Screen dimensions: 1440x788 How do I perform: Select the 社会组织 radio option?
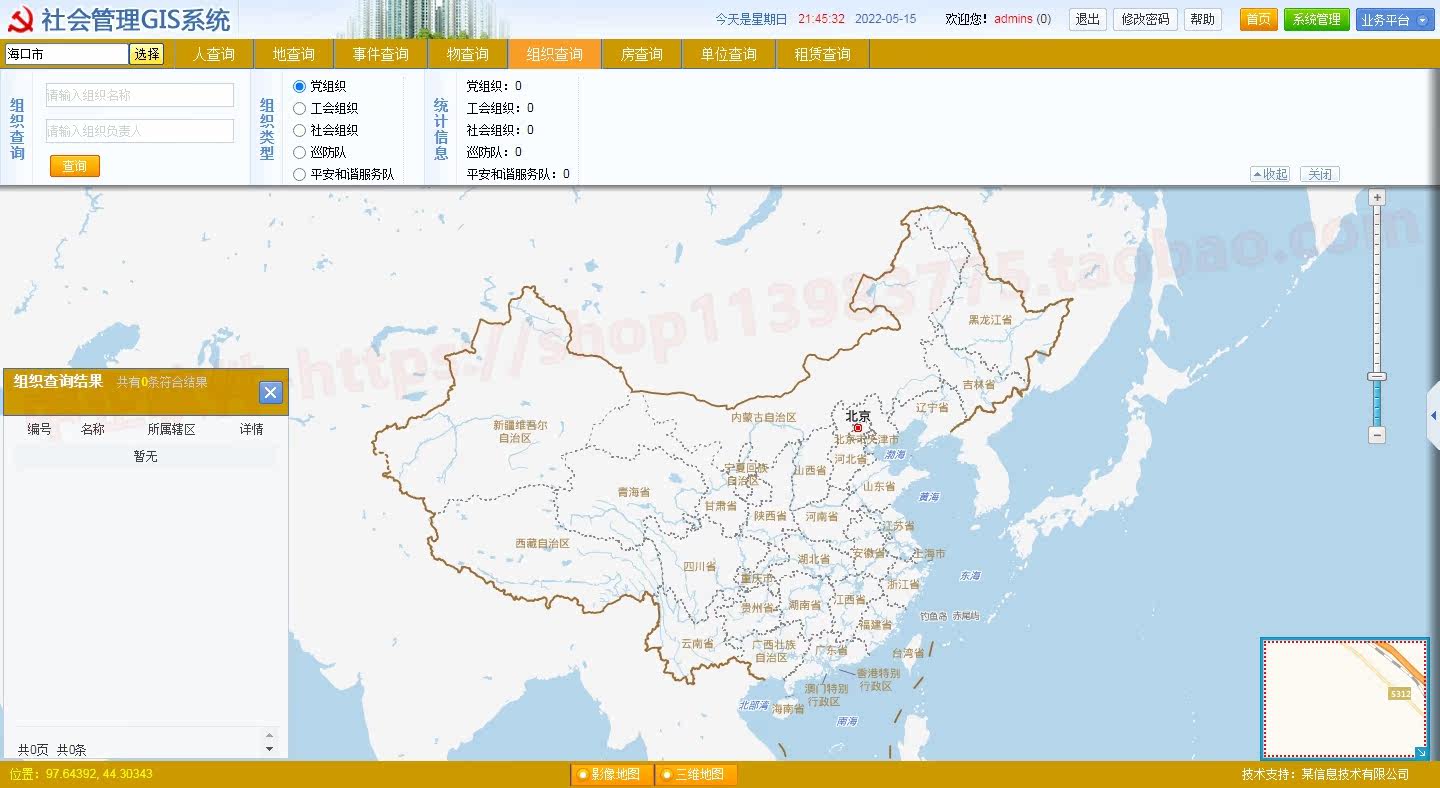(x=299, y=130)
